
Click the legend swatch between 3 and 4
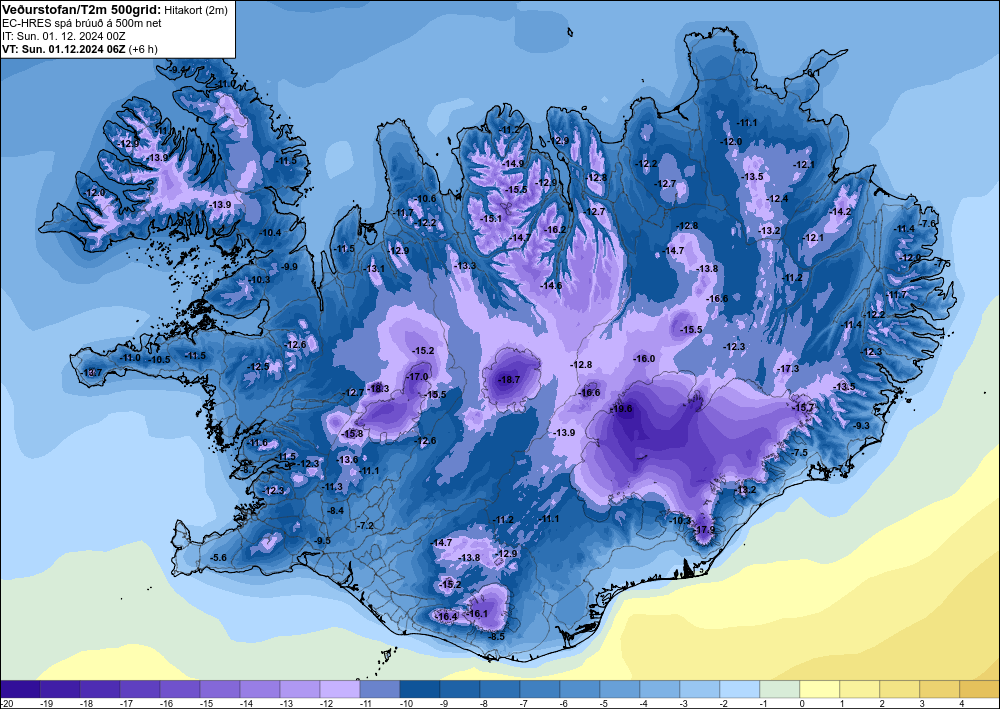click(940, 689)
